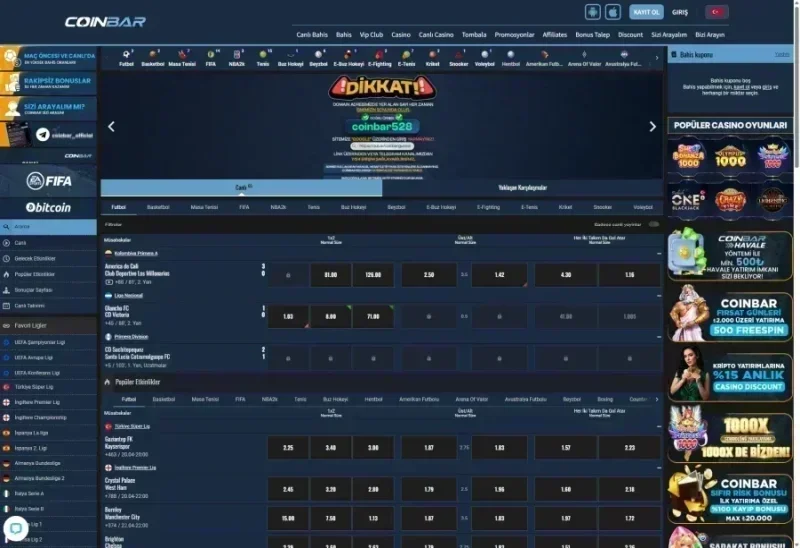Open the One Blackjack casino game thumbnail
The image size is (800, 548).
point(688,200)
